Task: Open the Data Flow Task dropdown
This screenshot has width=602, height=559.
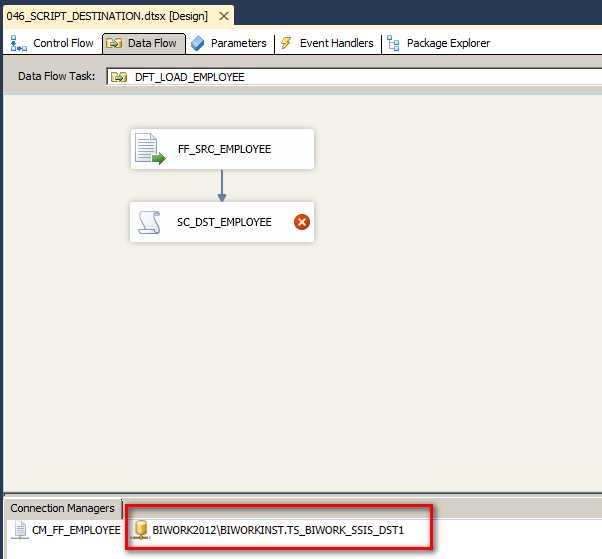Action: pyautogui.click(x=353, y=77)
